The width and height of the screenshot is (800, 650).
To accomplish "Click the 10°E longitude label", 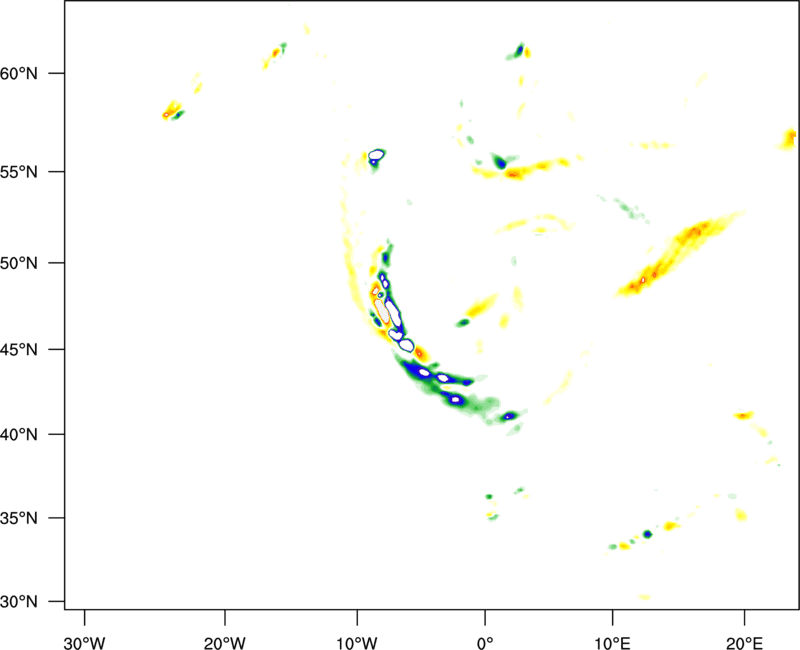I will [x=612, y=643].
